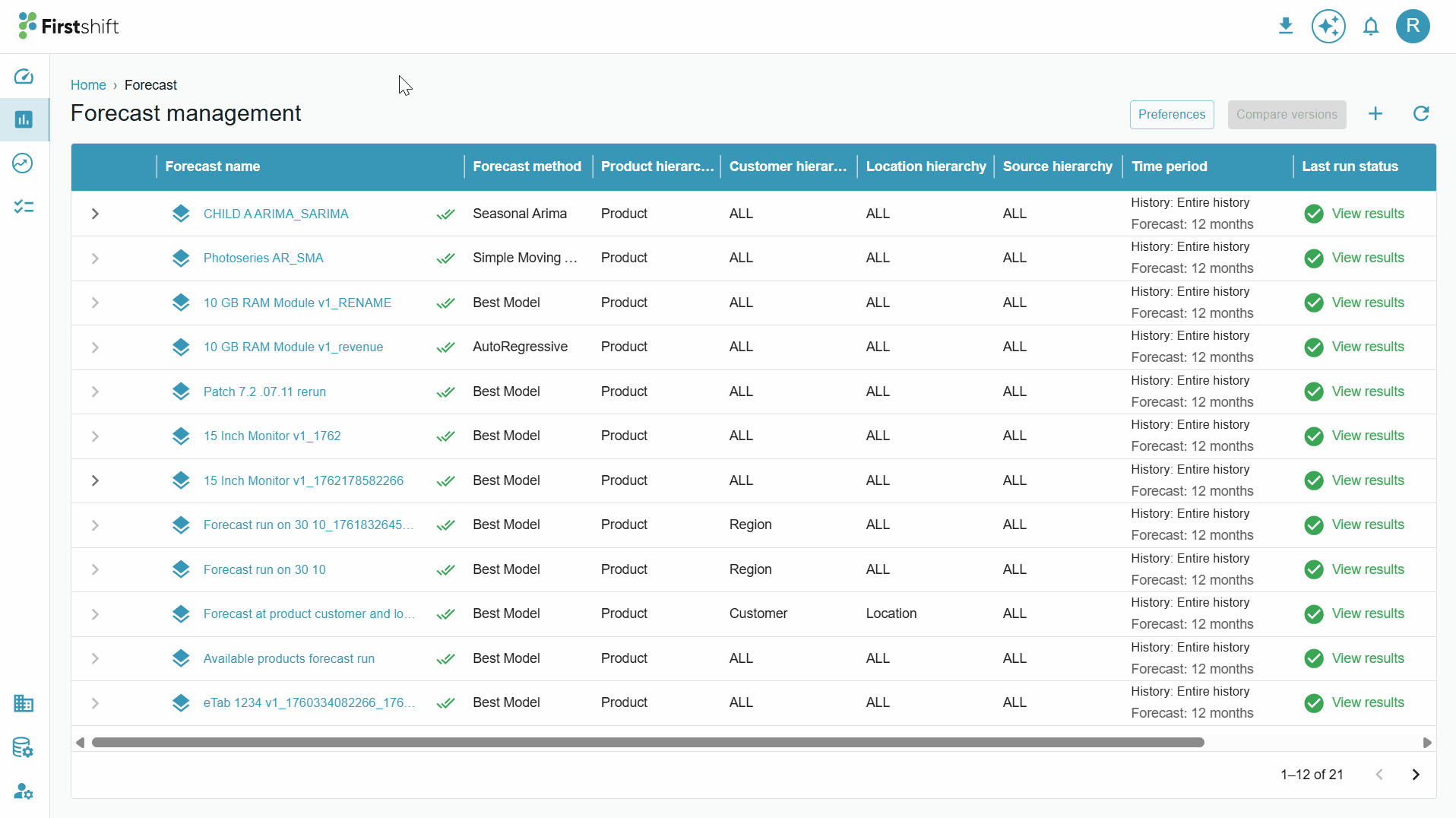Expand the 15 Inch Monitor v1_1762 row

click(95, 436)
